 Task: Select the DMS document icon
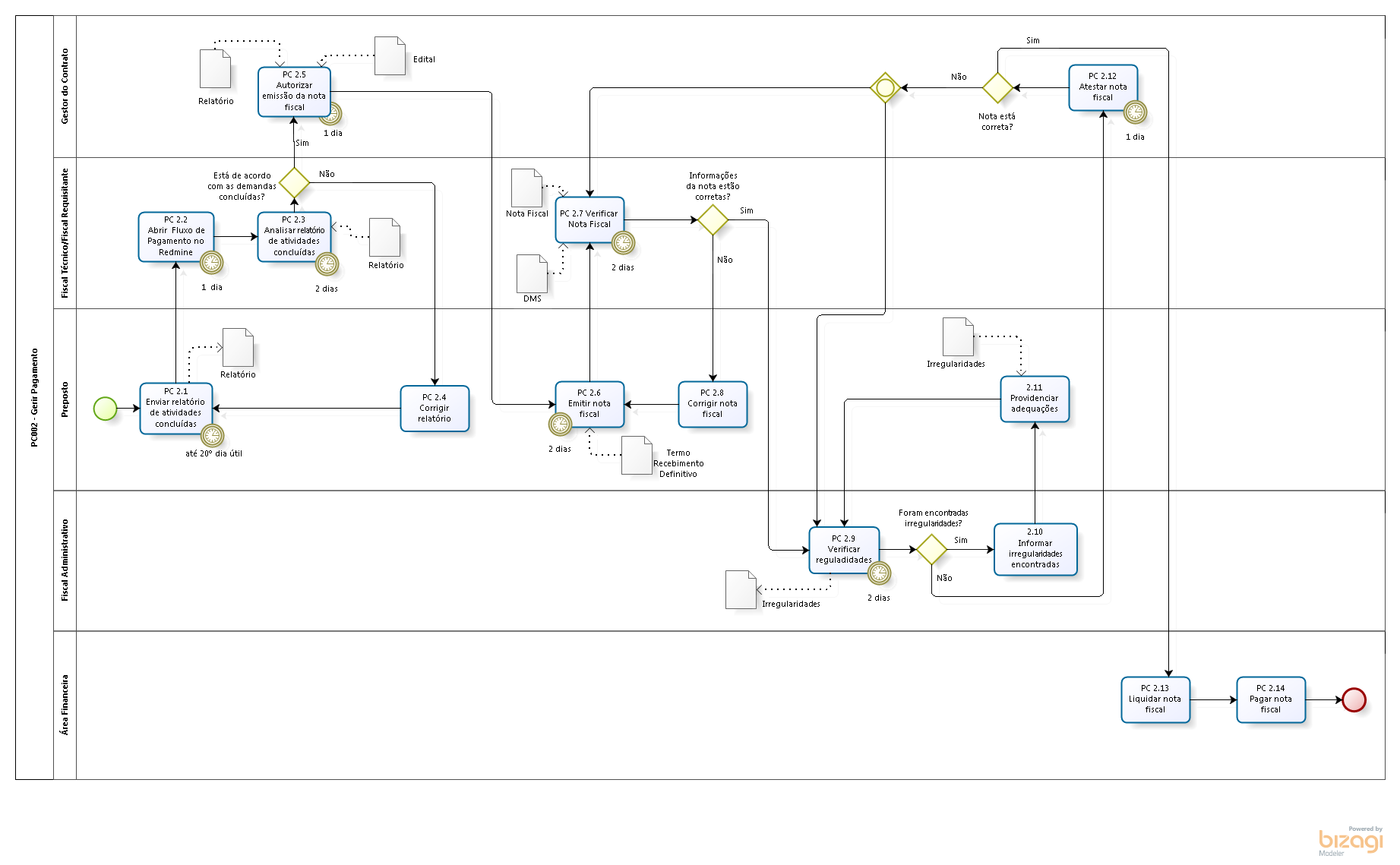coord(532,274)
